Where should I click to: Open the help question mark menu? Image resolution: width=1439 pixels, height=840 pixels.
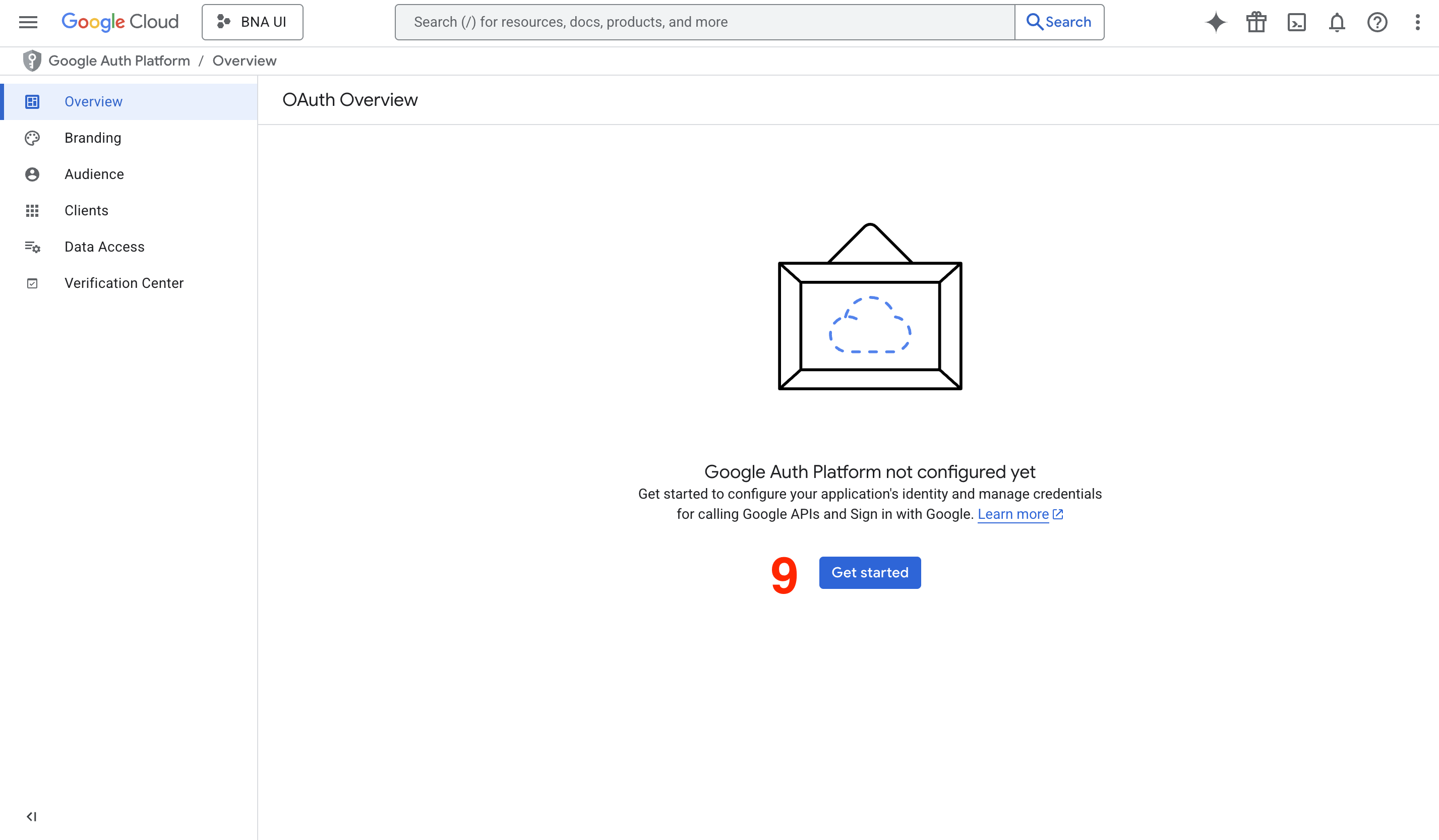[x=1377, y=22]
